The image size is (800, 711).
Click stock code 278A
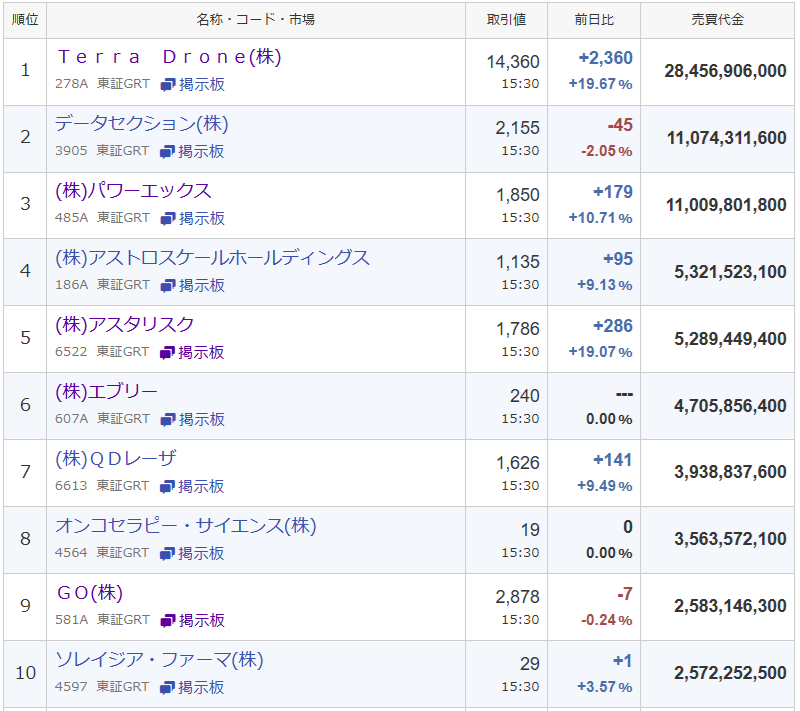(71, 84)
